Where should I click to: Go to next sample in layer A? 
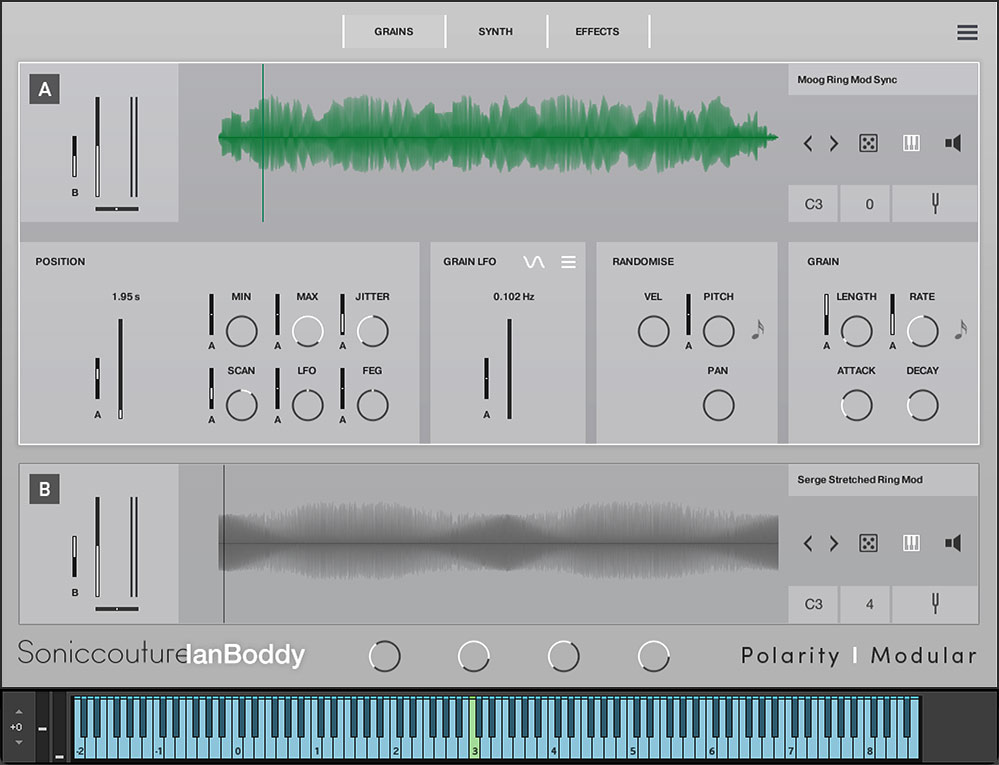834,143
